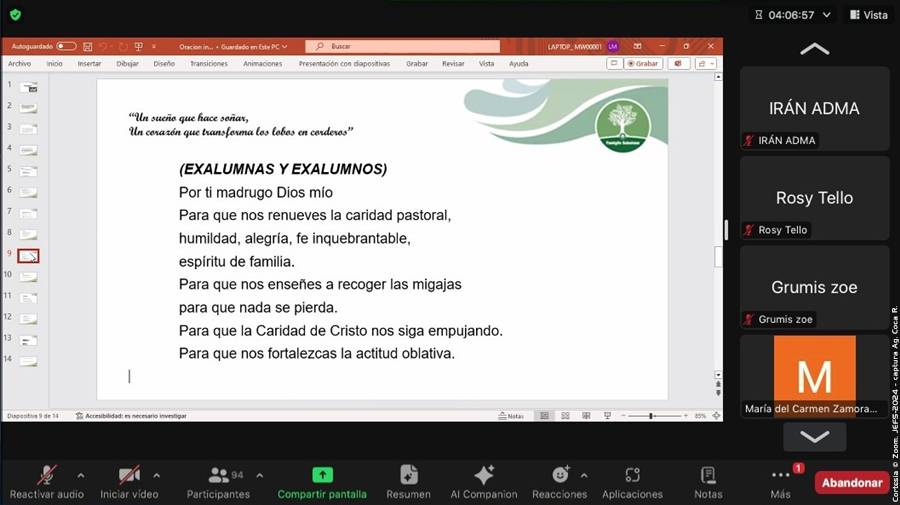Click the Notas button in PowerPoint status bar
The height and width of the screenshot is (505, 900).
click(511, 415)
